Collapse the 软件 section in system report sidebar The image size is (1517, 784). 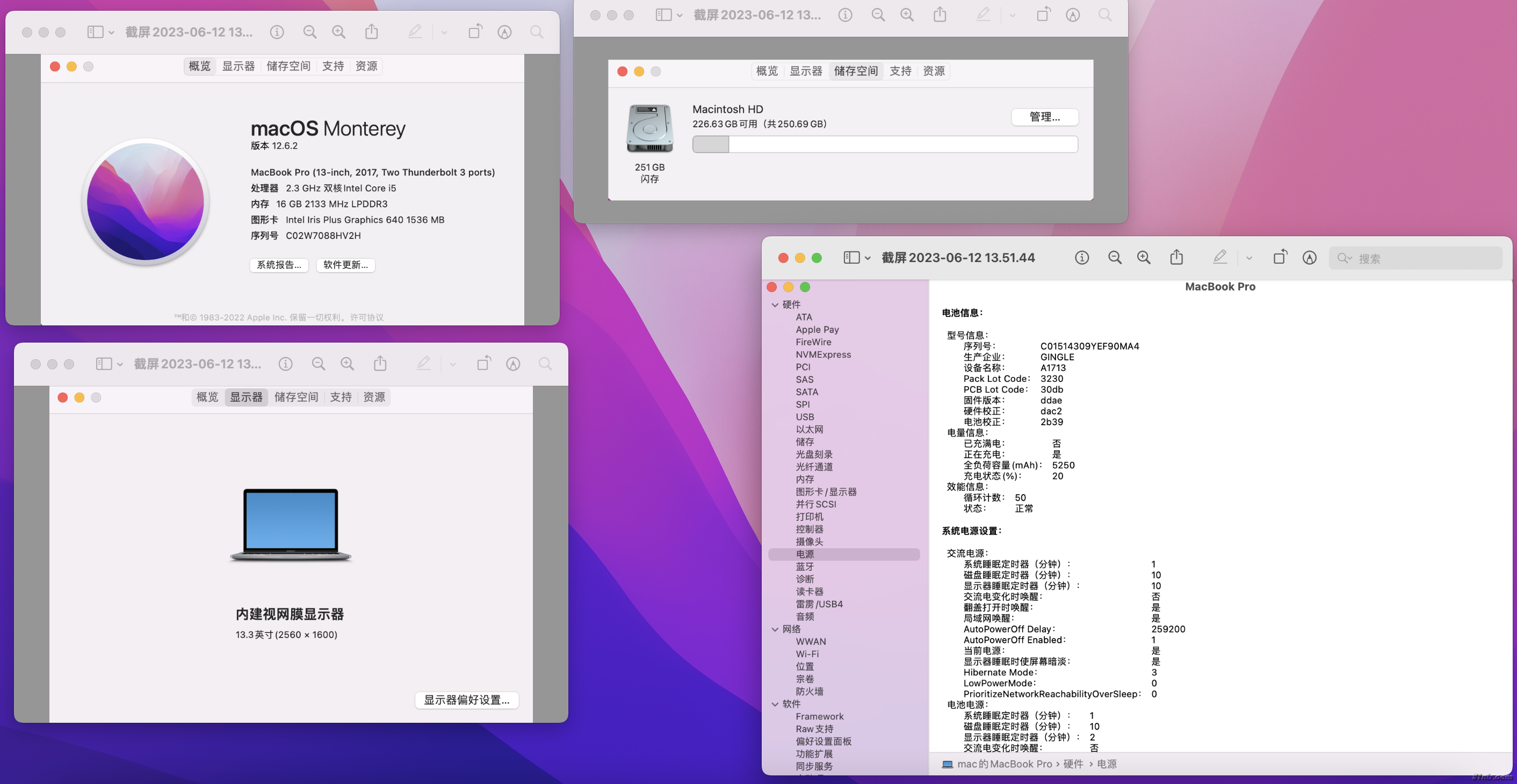click(775, 704)
